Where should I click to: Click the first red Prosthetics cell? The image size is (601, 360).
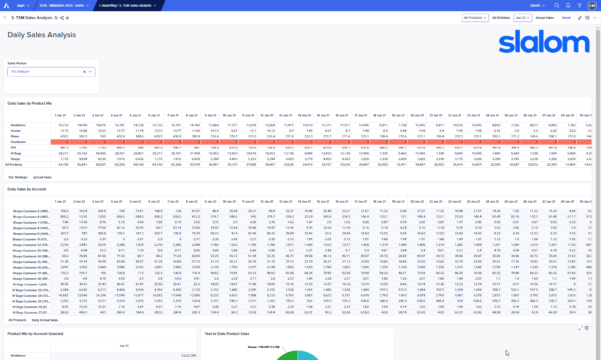[60, 142]
